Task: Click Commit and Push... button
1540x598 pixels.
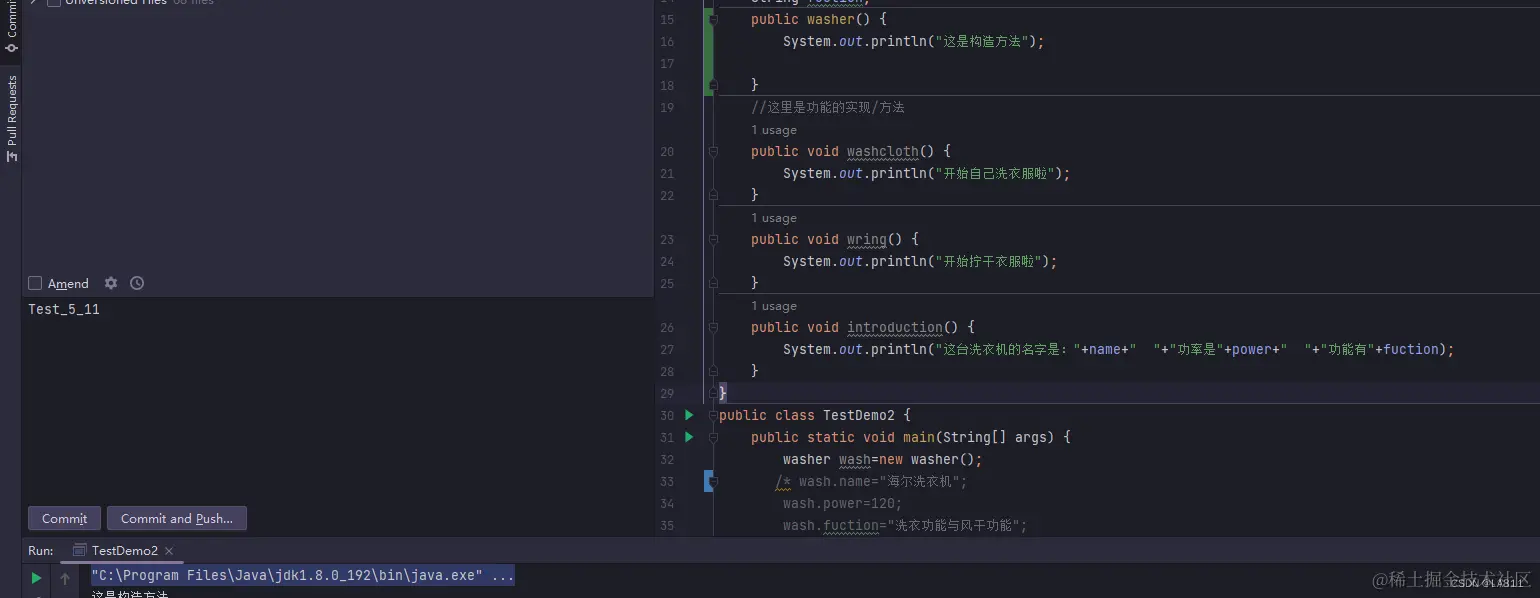Action: click(x=177, y=519)
